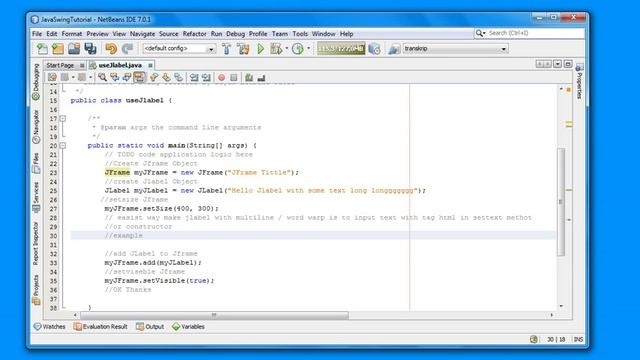Click Find Next Occurrence icon

coord(127,77)
